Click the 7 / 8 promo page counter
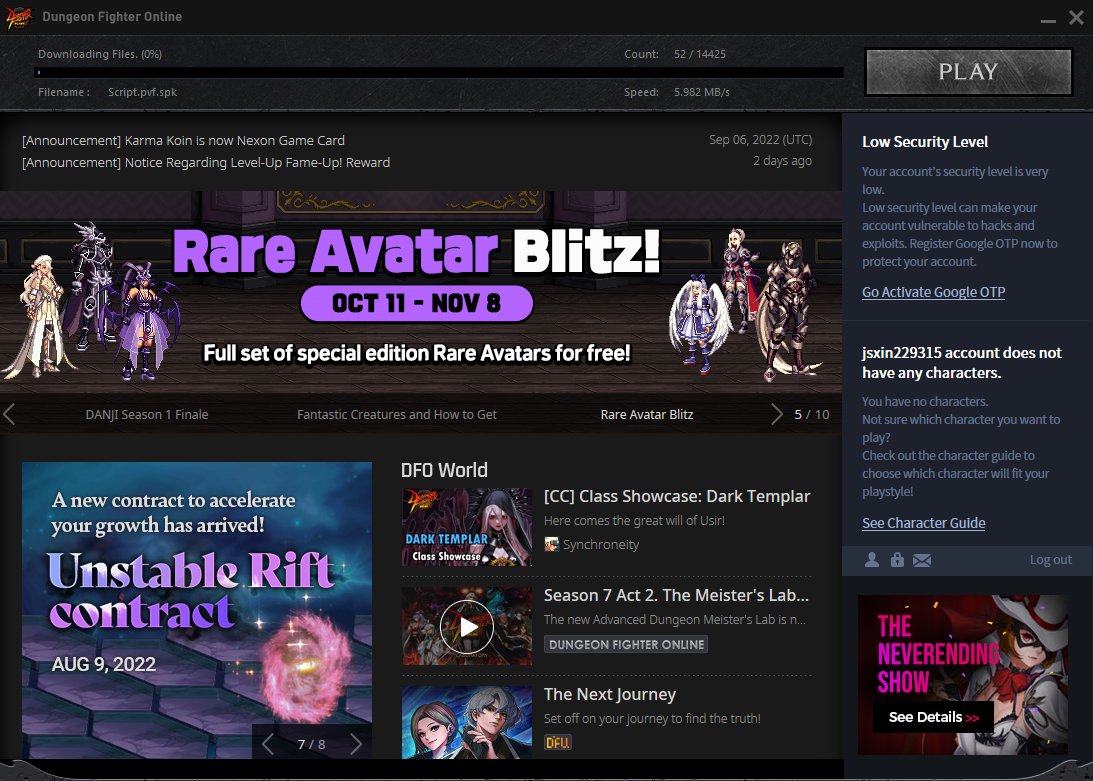This screenshot has height=781, width=1093. pos(312,744)
